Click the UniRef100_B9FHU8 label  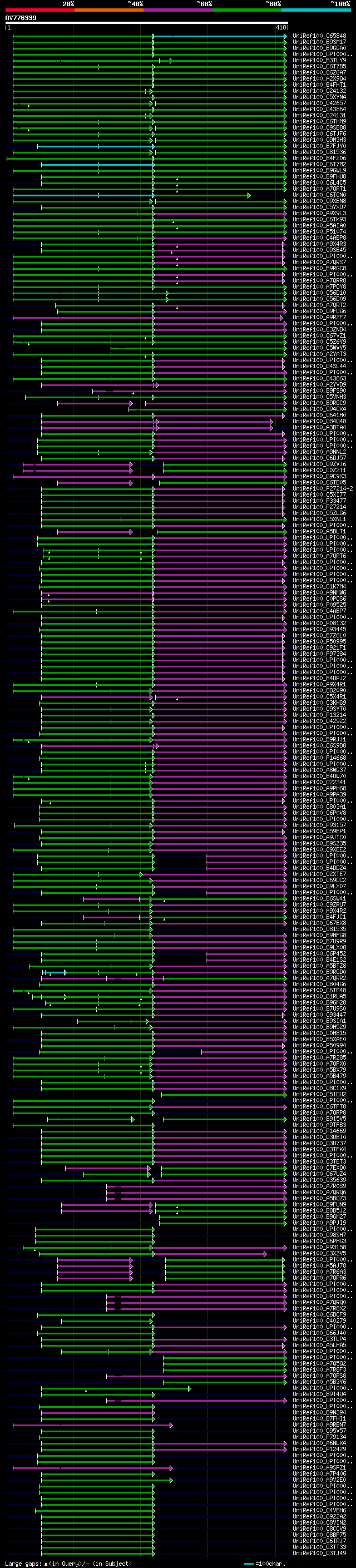point(319,176)
